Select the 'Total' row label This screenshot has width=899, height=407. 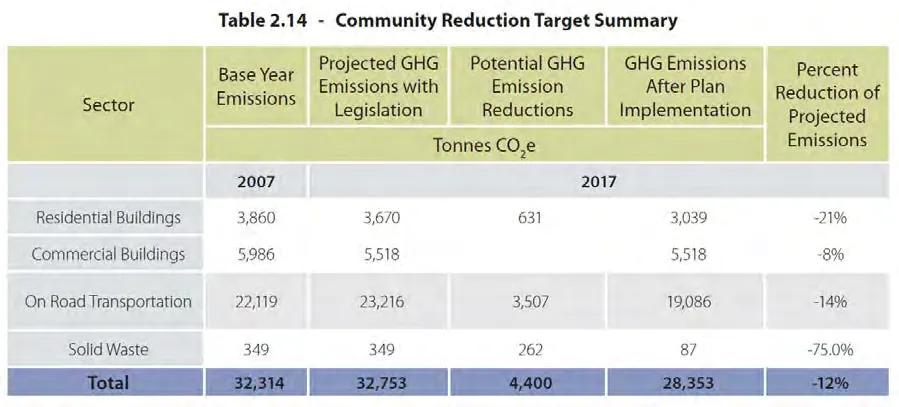(108, 383)
